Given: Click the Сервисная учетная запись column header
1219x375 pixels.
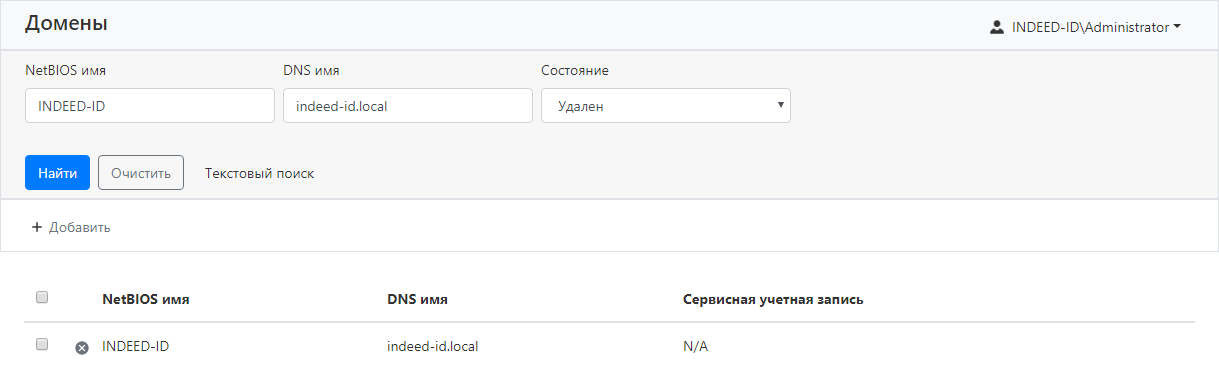Looking at the screenshot, I should tap(773, 299).
